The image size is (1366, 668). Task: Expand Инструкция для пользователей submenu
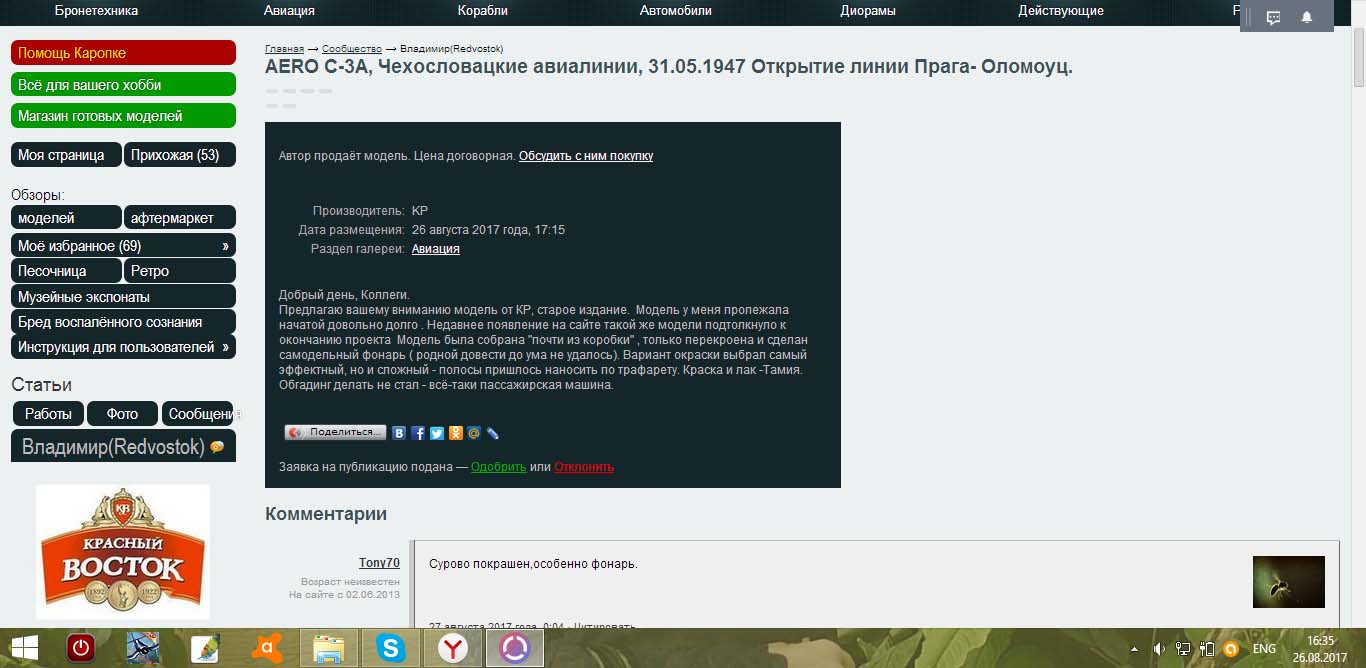tap(225, 347)
